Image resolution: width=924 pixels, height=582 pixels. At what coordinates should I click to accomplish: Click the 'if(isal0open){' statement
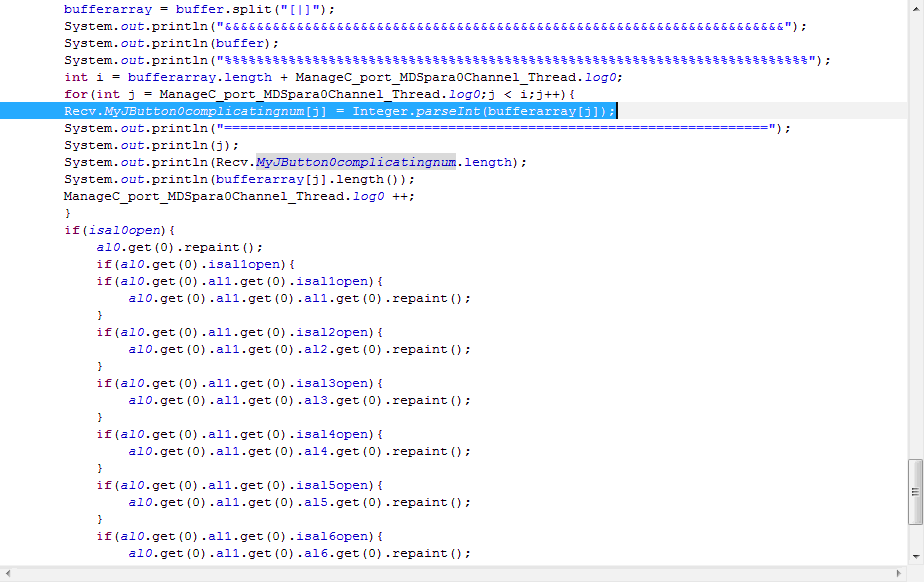(x=120, y=230)
